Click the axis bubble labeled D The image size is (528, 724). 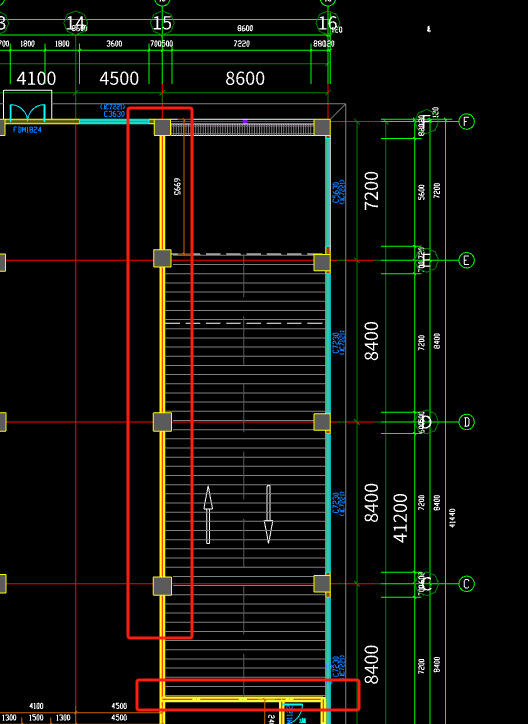pos(467,422)
